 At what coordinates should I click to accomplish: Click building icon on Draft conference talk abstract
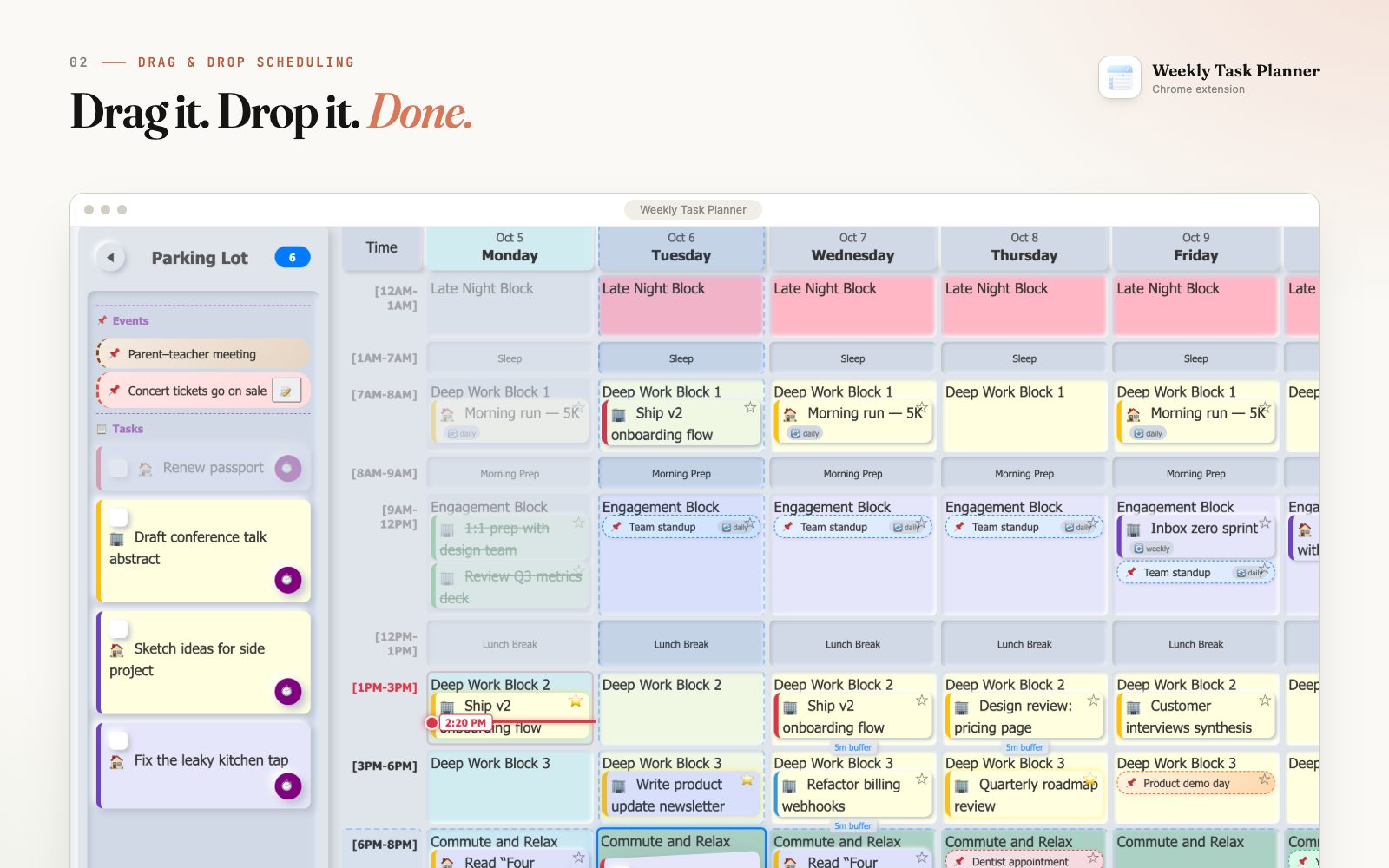[x=117, y=538]
